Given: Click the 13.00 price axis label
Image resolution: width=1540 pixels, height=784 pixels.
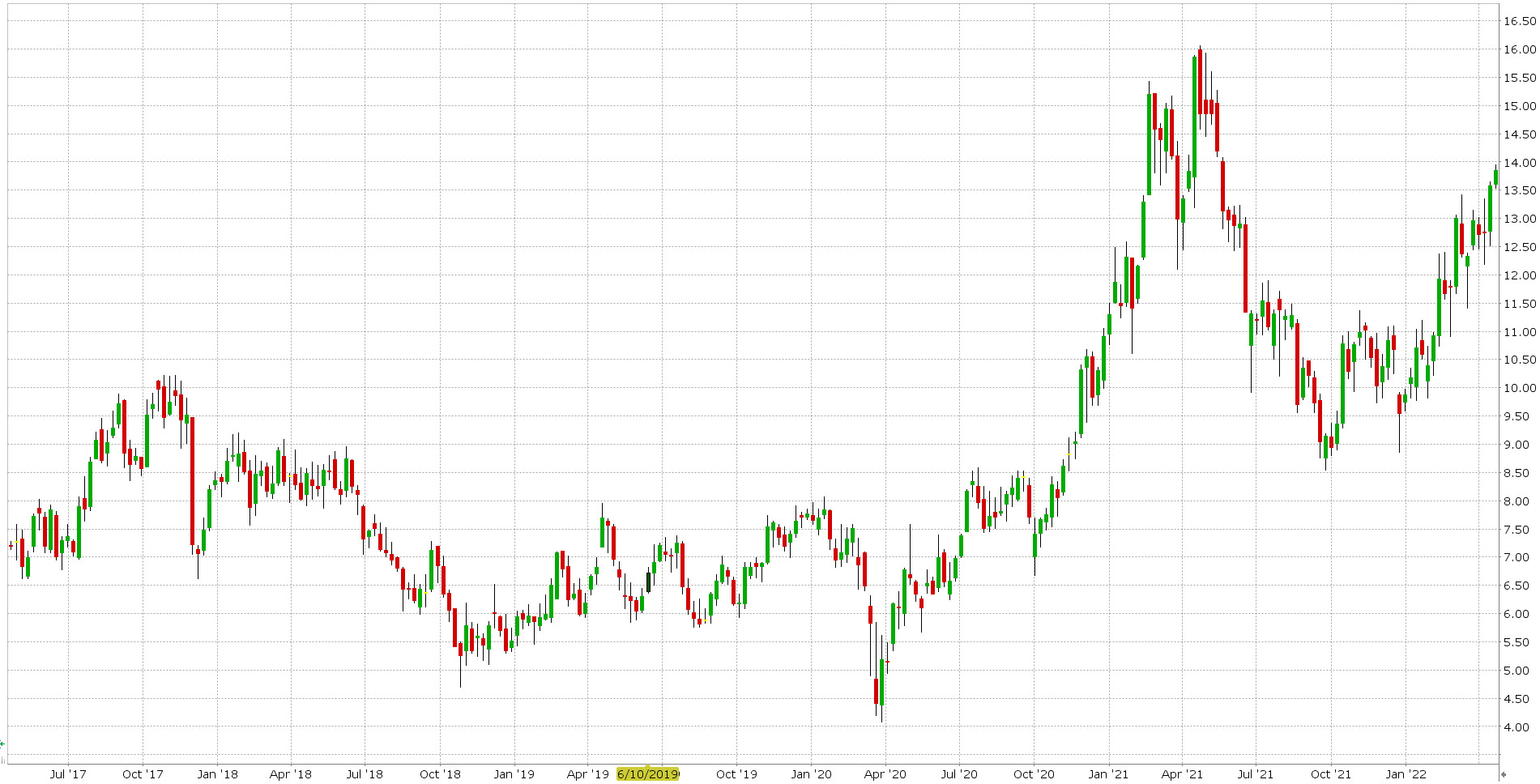Looking at the screenshot, I should 1520,219.
